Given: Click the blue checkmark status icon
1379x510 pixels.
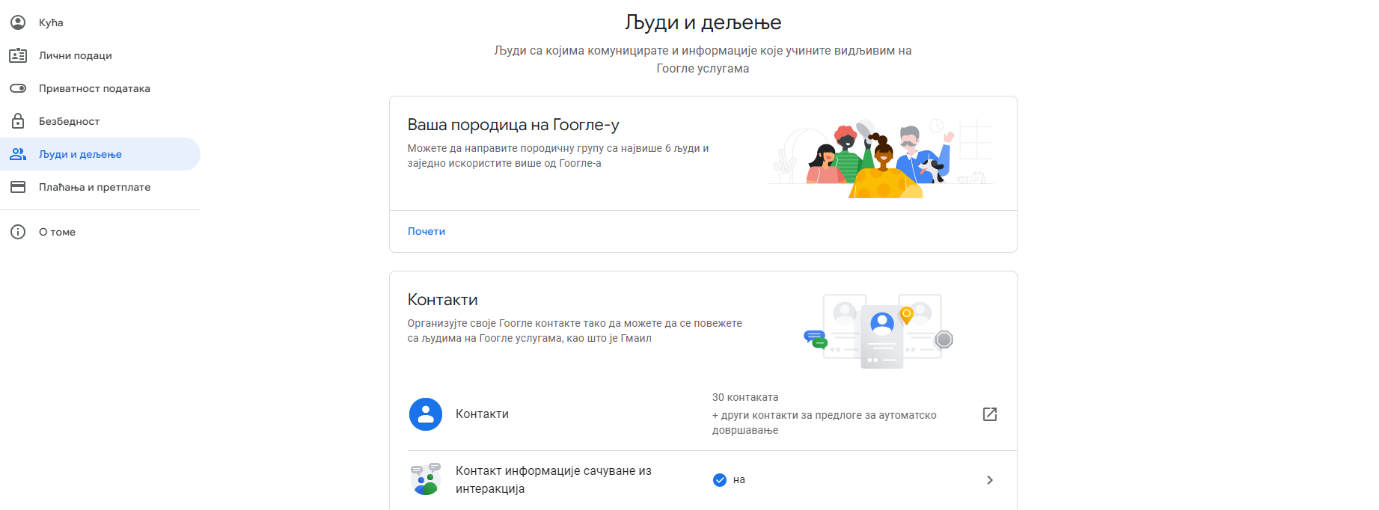Looking at the screenshot, I should click(x=719, y=479).
